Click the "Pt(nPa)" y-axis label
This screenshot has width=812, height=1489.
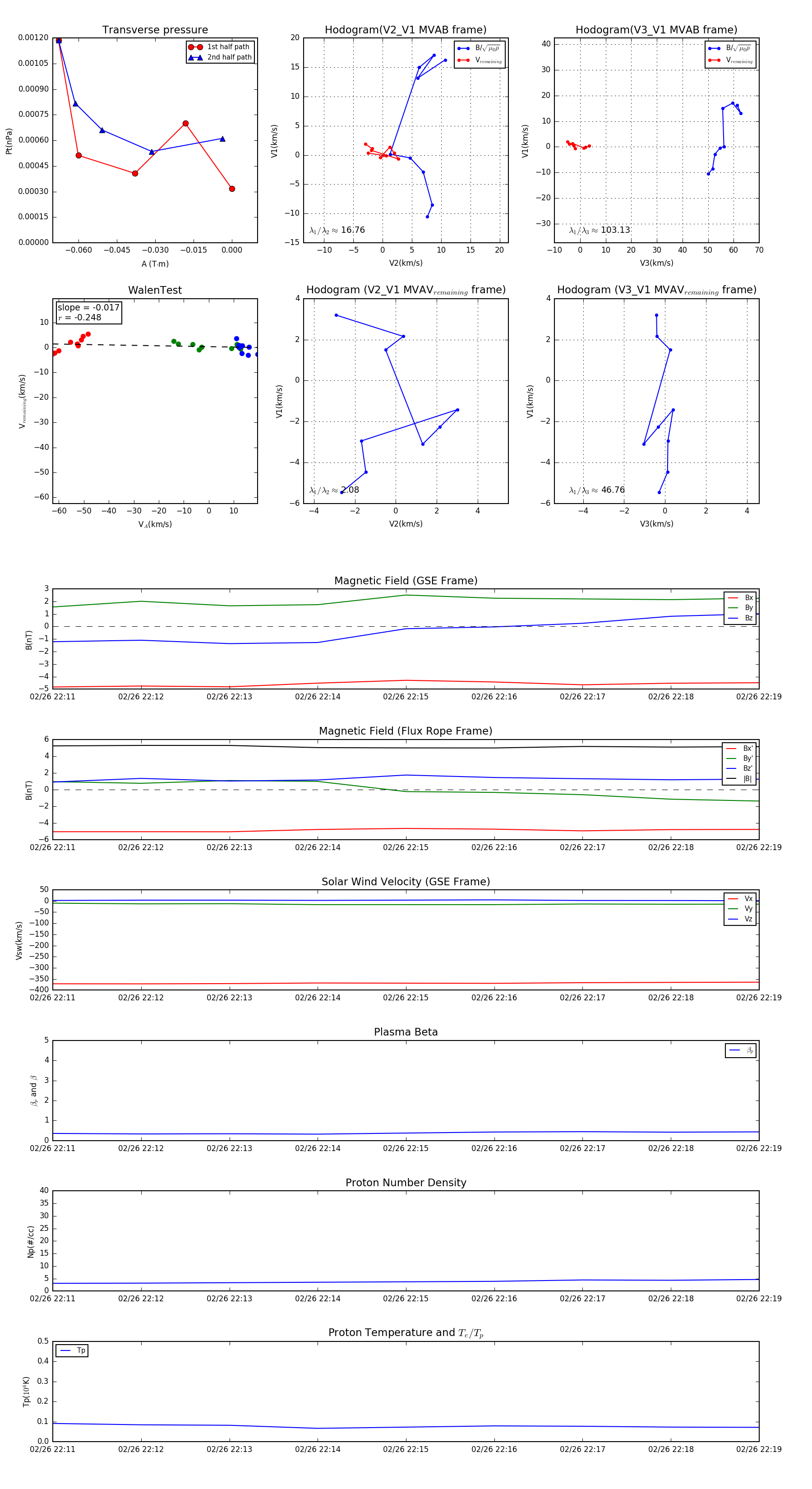click(x=9, y=140)
